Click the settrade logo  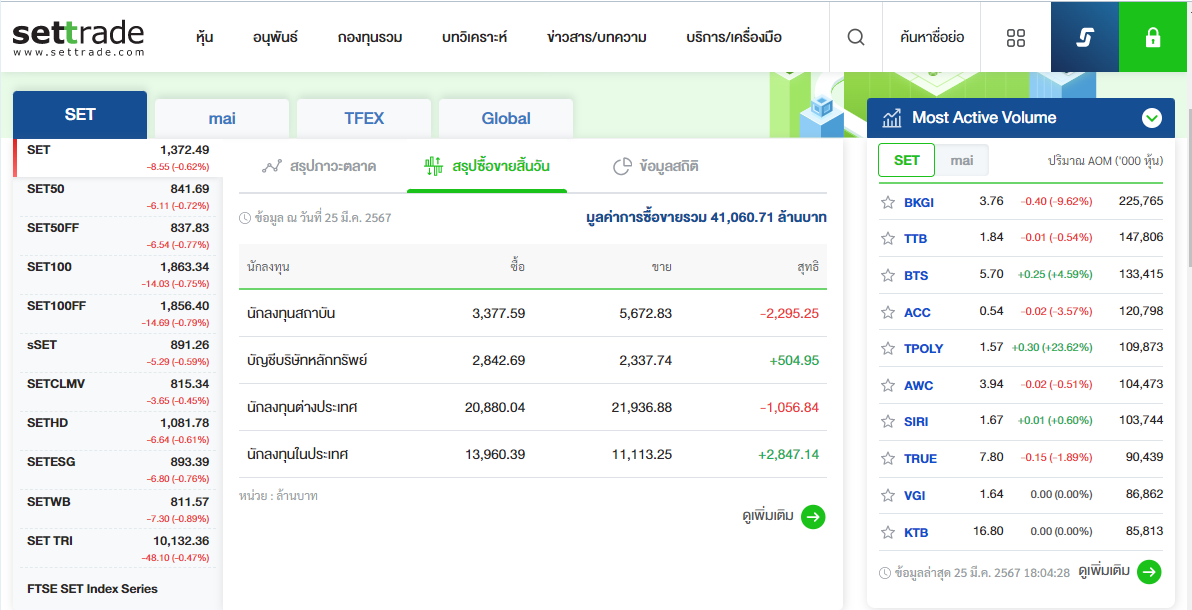point(78,37)
